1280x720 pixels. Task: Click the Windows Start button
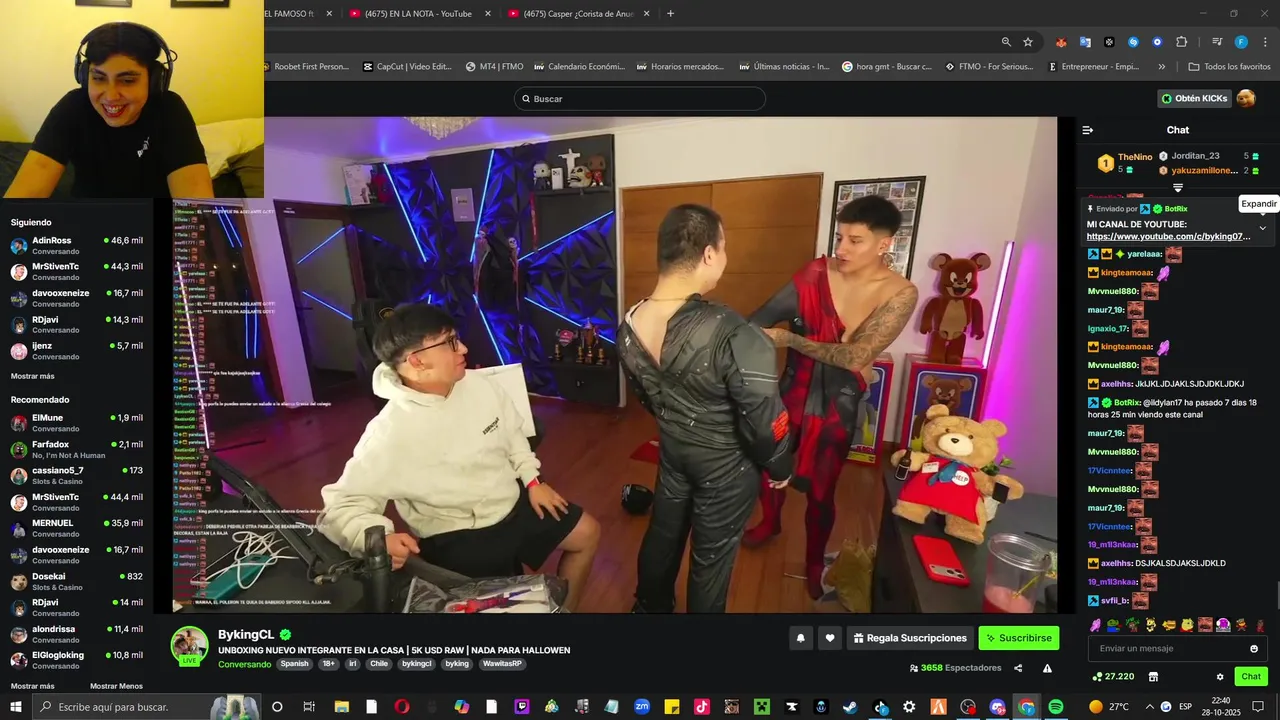(x=16, y=707)
